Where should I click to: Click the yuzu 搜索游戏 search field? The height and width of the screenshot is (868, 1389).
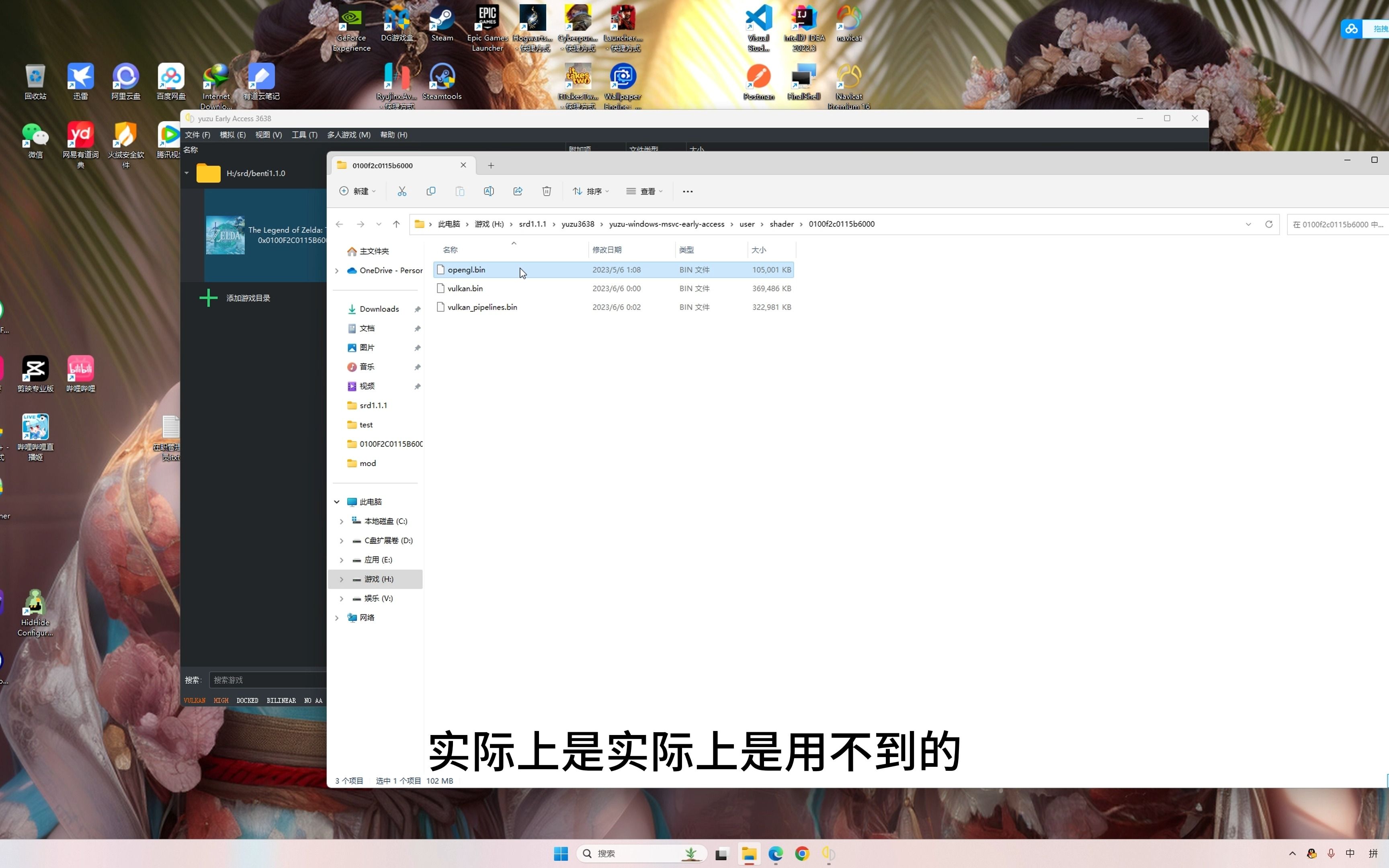267,680
